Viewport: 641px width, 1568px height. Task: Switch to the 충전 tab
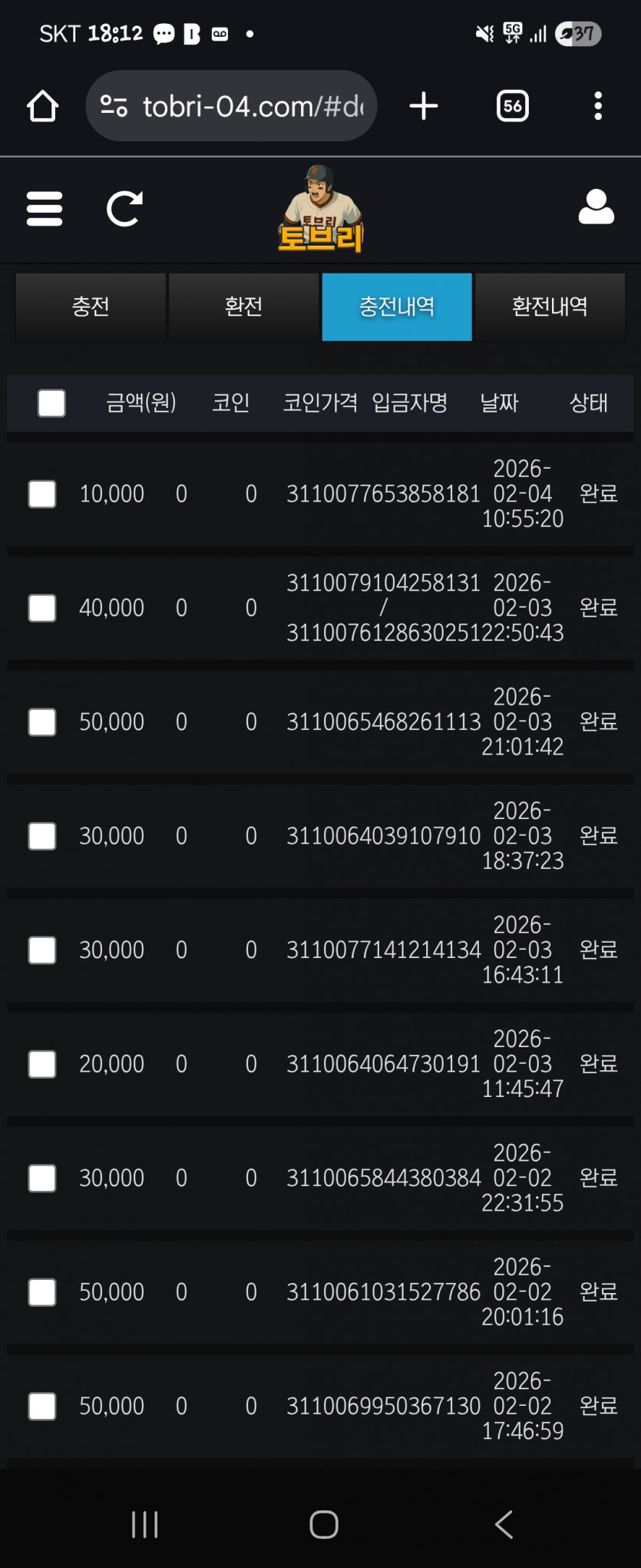coord(91,307)
